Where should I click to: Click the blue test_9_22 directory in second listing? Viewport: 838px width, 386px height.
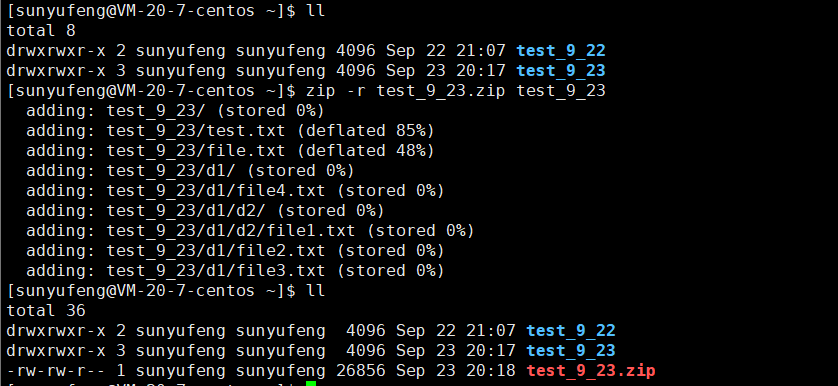tap(571, 330)
